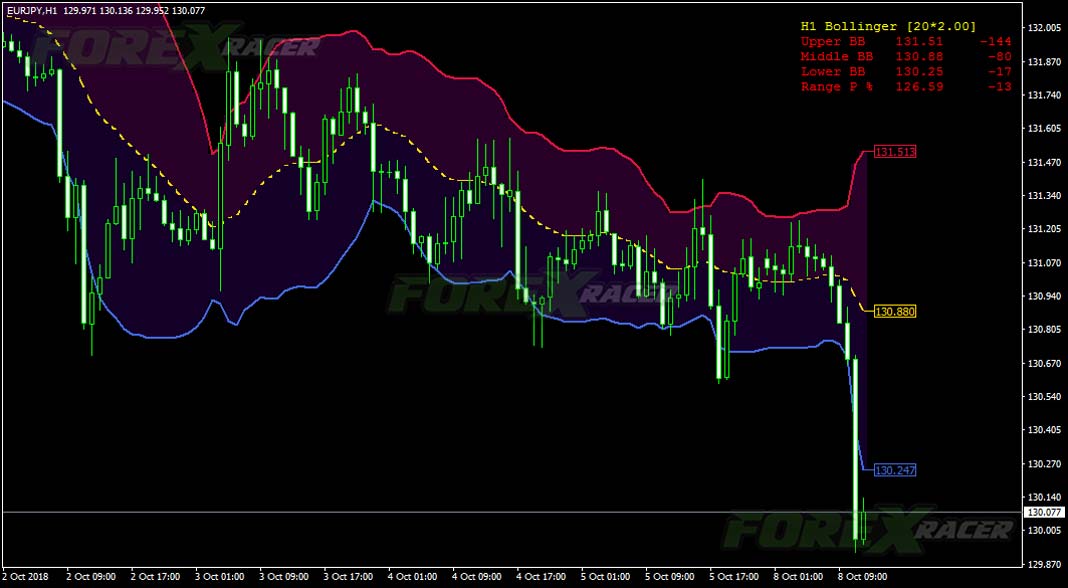This screenshot has height=588, width=1068.
Task: Click the 130.540 price scale label
Action: 1043,397
